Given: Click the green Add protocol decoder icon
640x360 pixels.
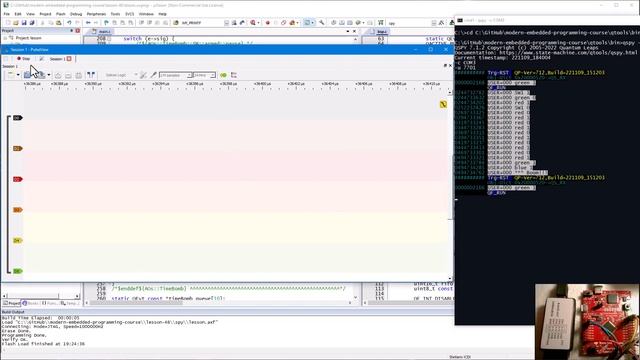Looking at the screenshot, I should click(223, 75).
